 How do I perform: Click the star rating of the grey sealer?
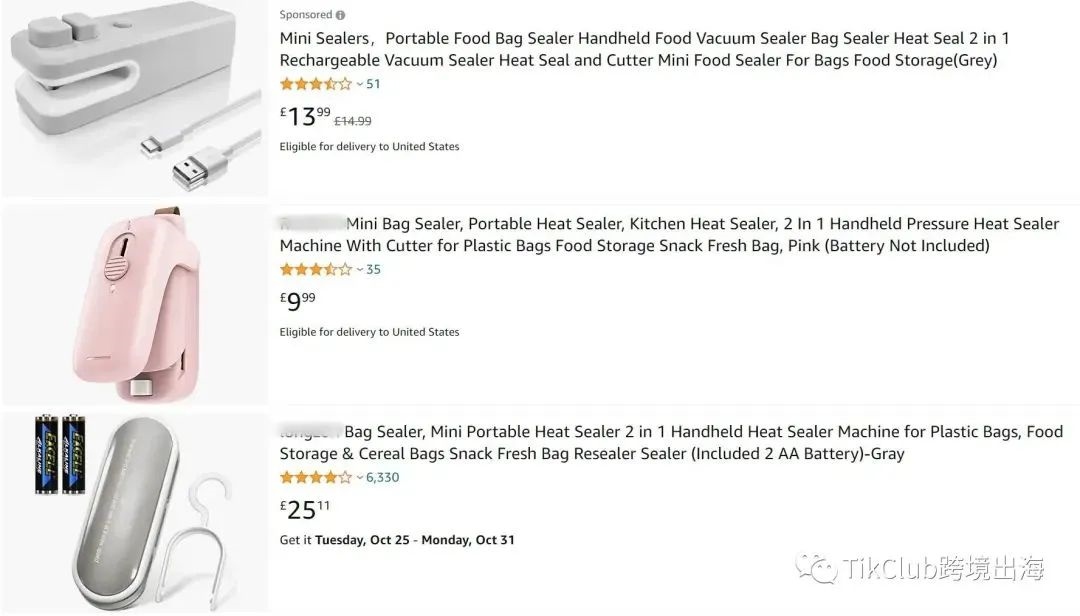(315, 84)
